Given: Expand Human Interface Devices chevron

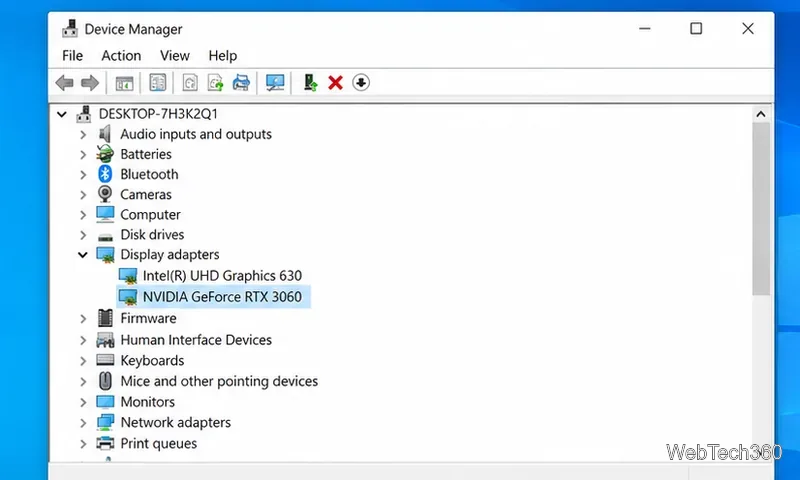Looking at the screenshot, I should [x=83, y=340].
